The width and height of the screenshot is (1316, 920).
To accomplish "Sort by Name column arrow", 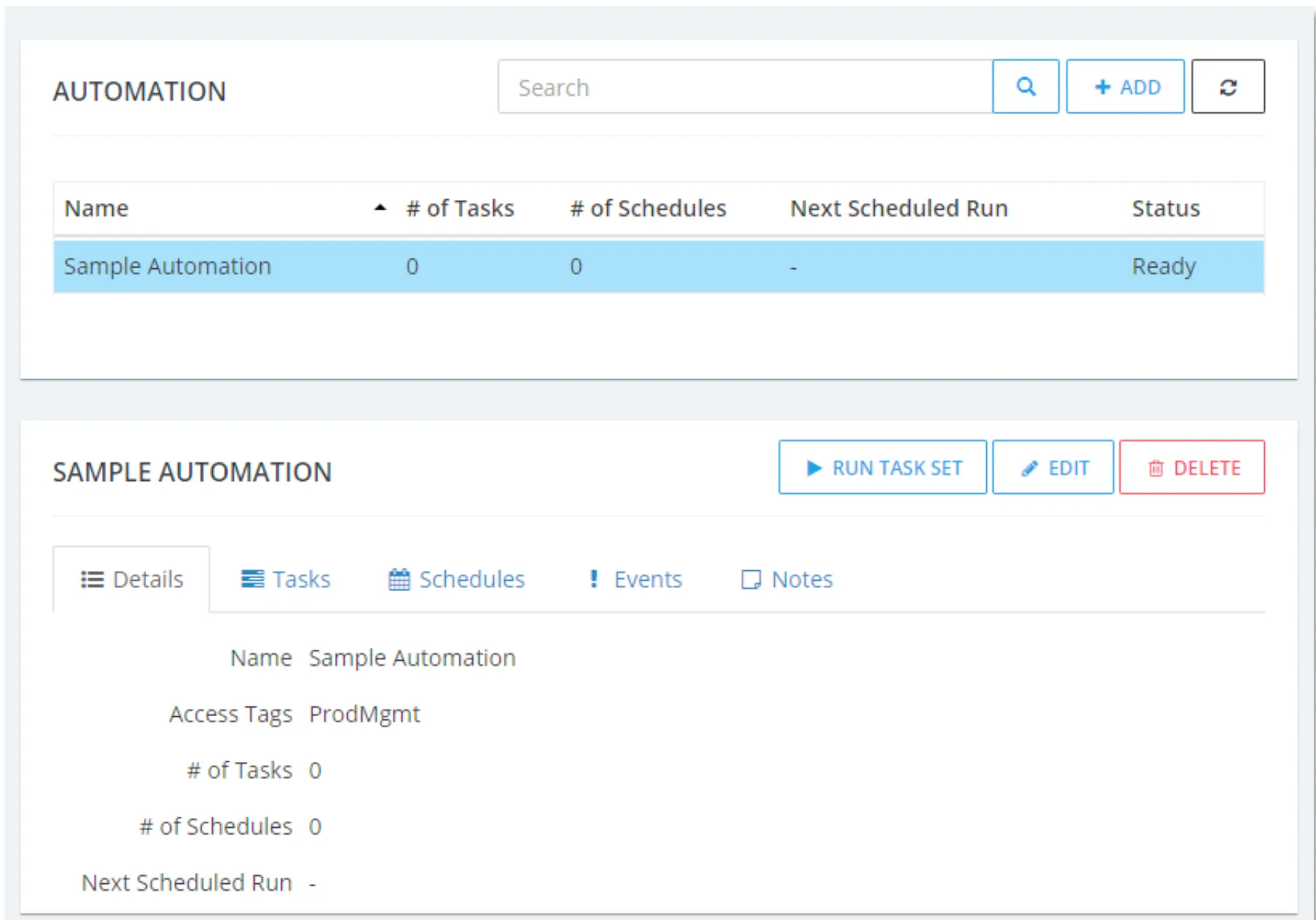I will point(380,208).
